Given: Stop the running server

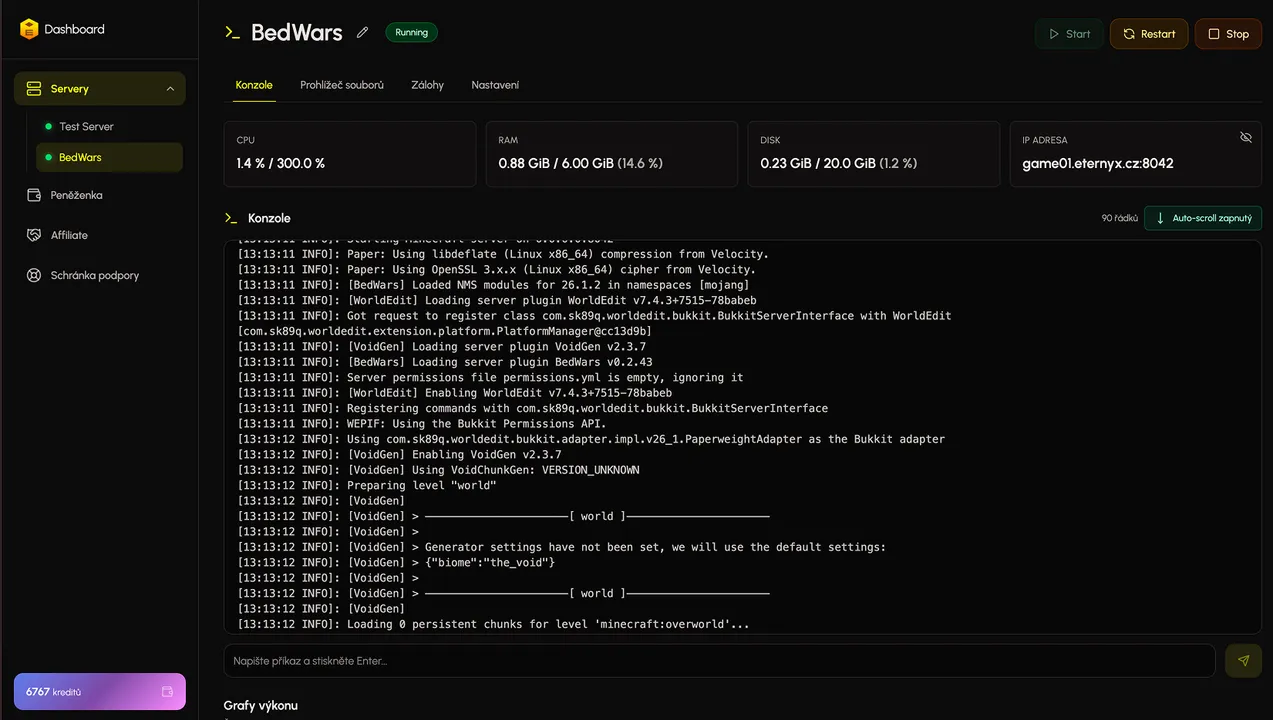Looking at the screenshot, I should (x=1228, y=34).
